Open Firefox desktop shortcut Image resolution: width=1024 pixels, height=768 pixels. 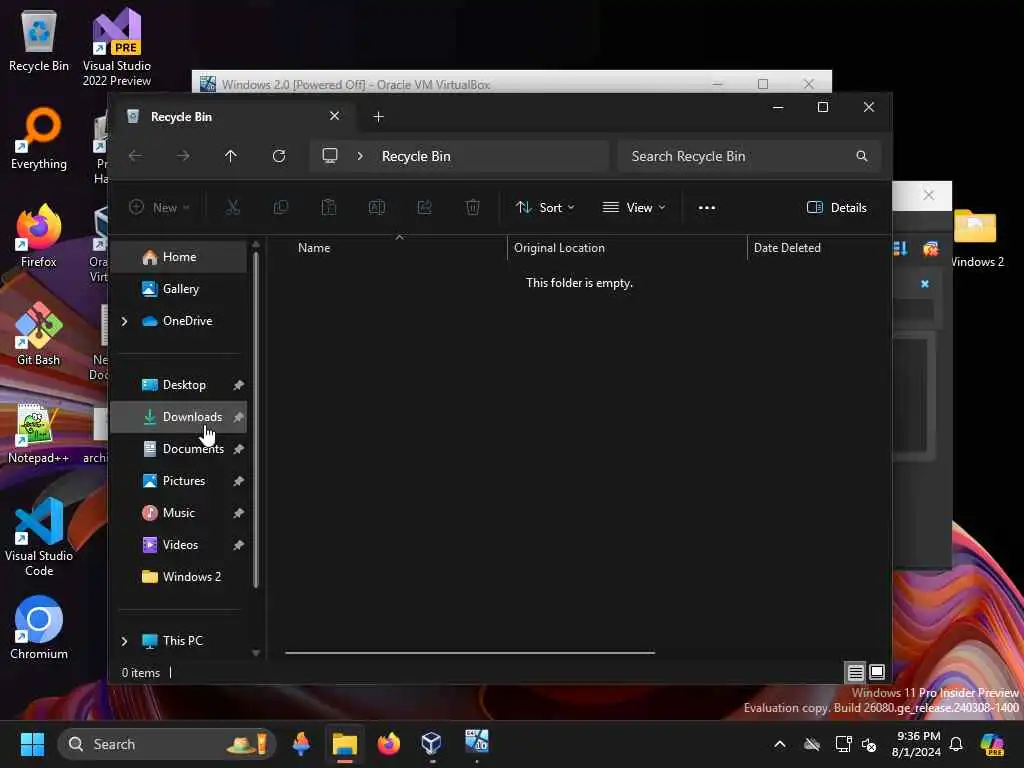point(39,236)
